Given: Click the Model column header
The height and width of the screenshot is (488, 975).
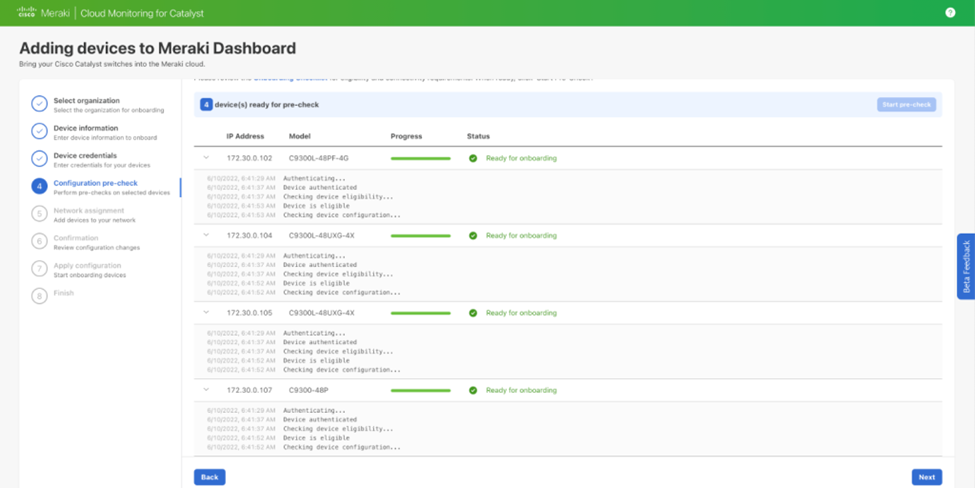Looking at the screenshot, I should 300,136.
